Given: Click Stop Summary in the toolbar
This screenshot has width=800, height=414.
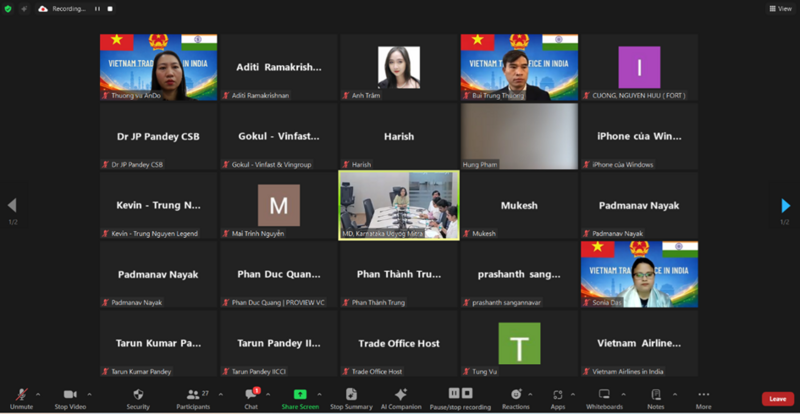Looking at the screenshot, I should pyautogui.click(x=351, y=397).
